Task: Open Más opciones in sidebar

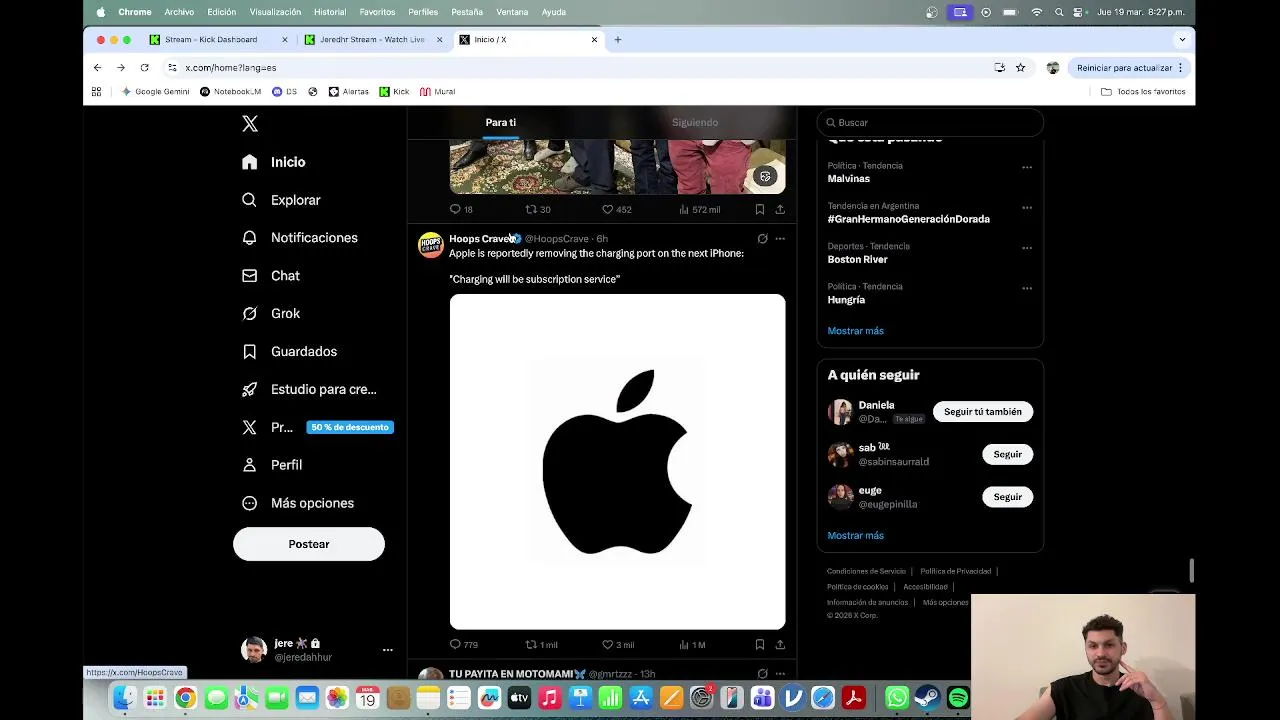Action: click(x=298, y=503)
